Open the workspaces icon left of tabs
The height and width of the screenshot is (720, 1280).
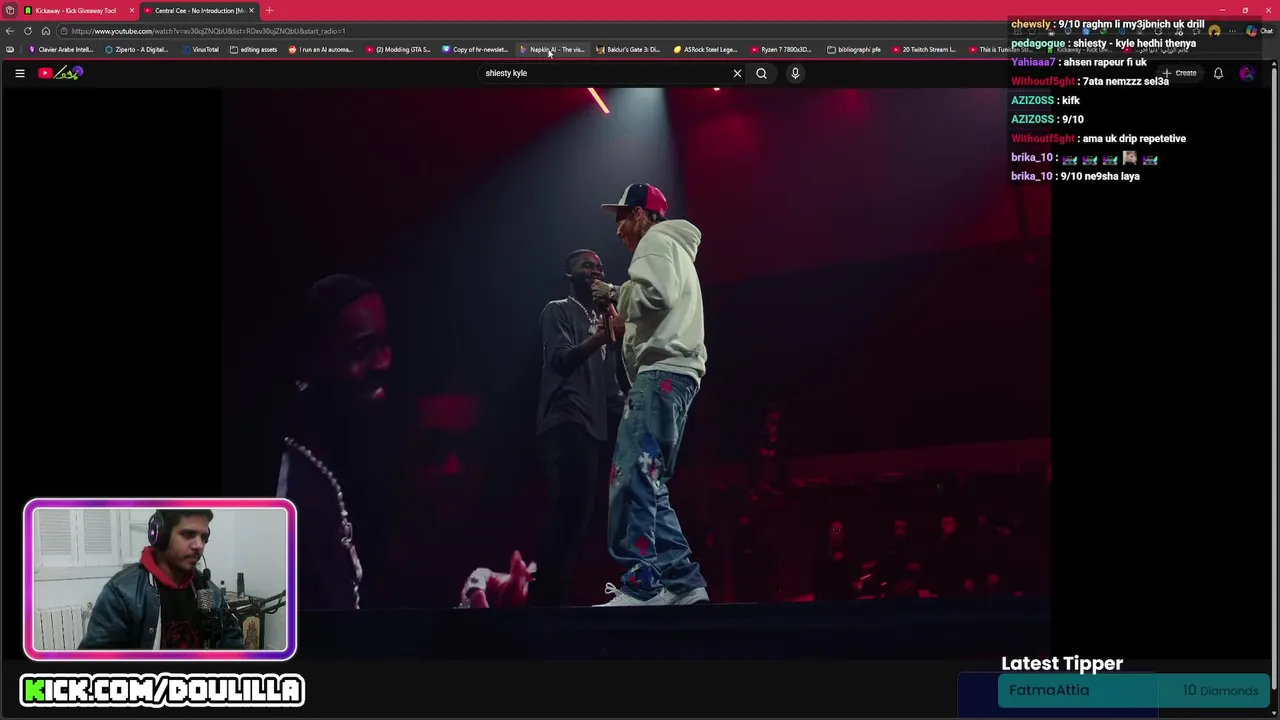10,10
